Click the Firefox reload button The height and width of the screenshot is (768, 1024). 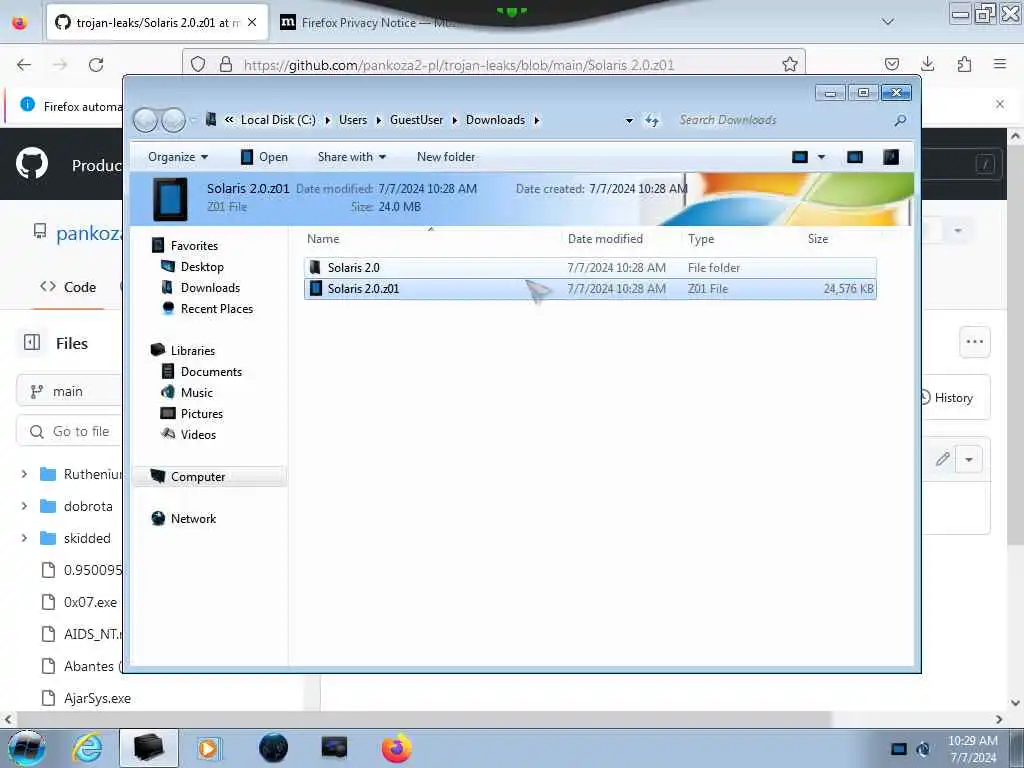(x=96, y=65)
